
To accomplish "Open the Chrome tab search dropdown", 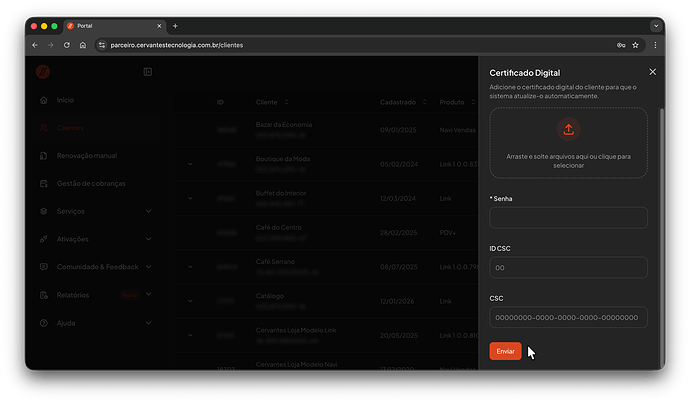I will 655,26.
